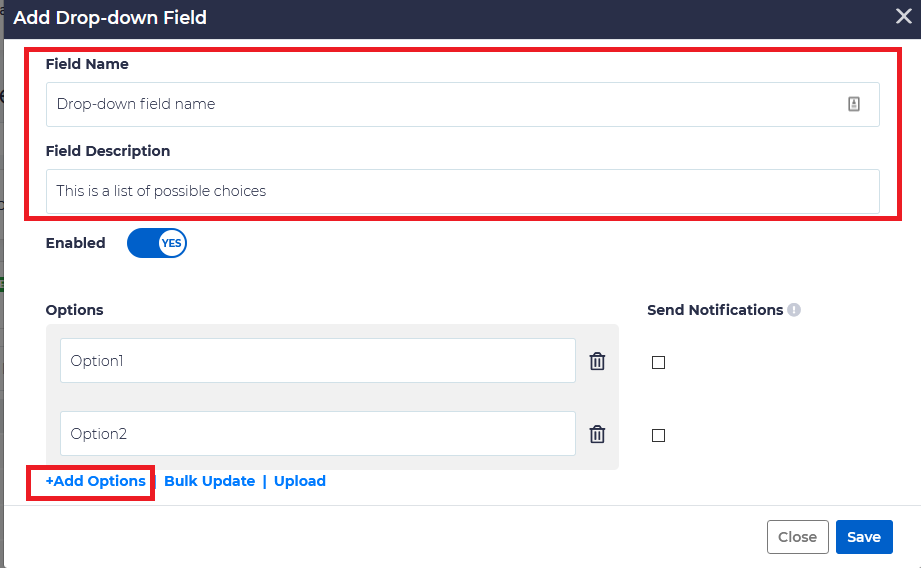This screenshot has width=921, height=568.
Task: Click the Enabled label text
Action: pos(75,243)
